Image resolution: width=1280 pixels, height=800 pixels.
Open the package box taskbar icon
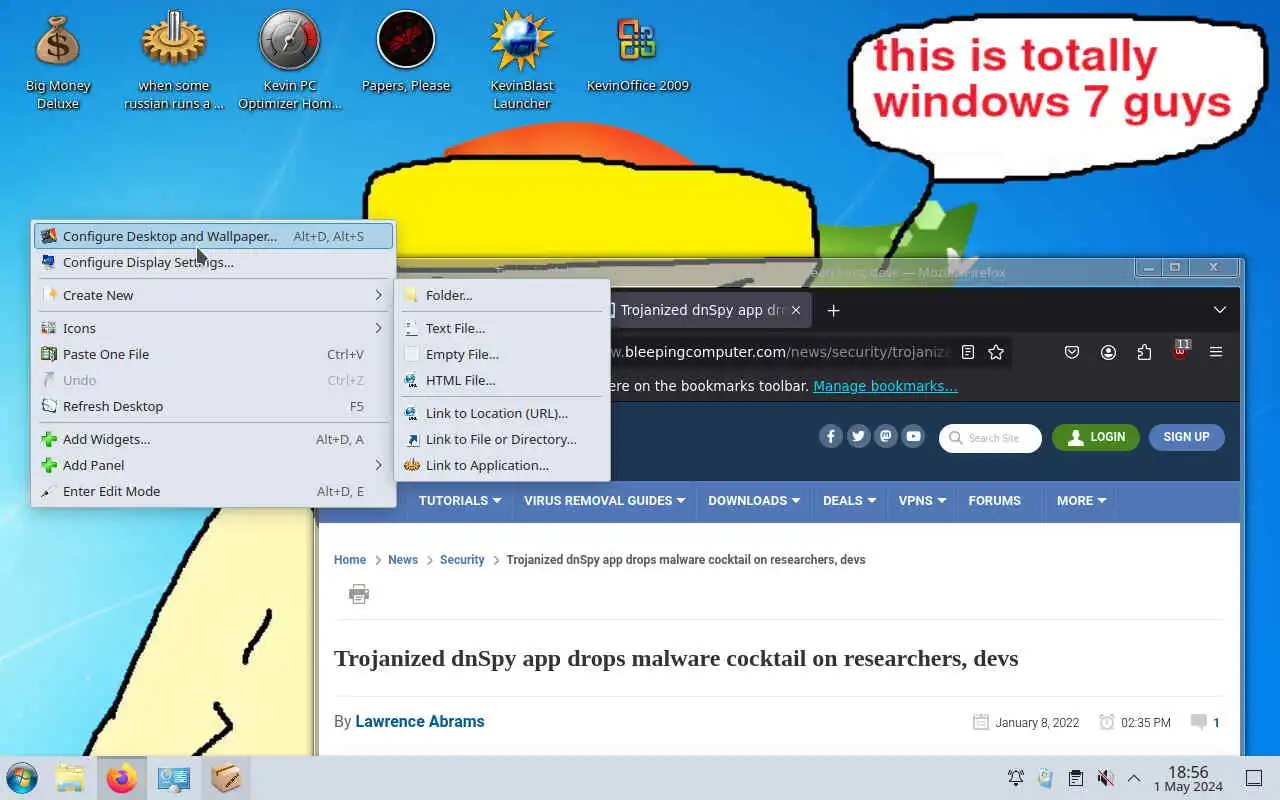point(226,778)
